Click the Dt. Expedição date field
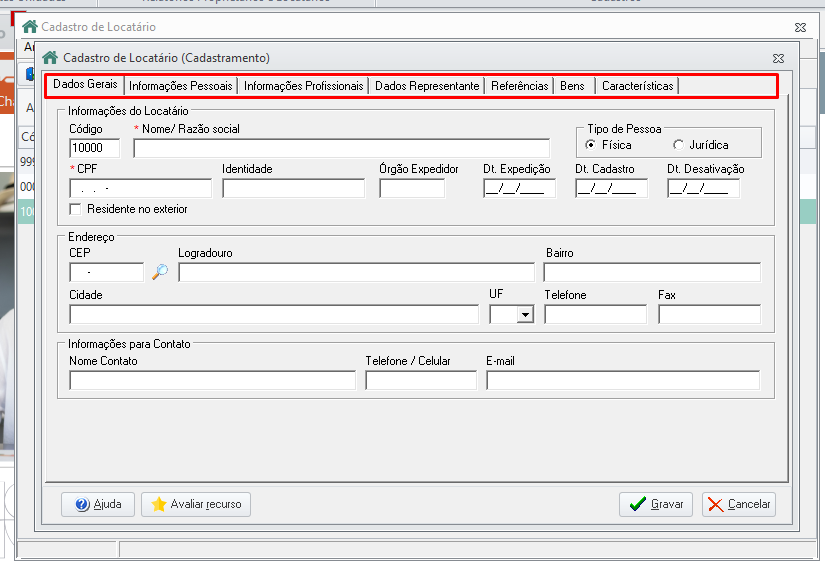 pyautogui.click(x=519, y=188)
